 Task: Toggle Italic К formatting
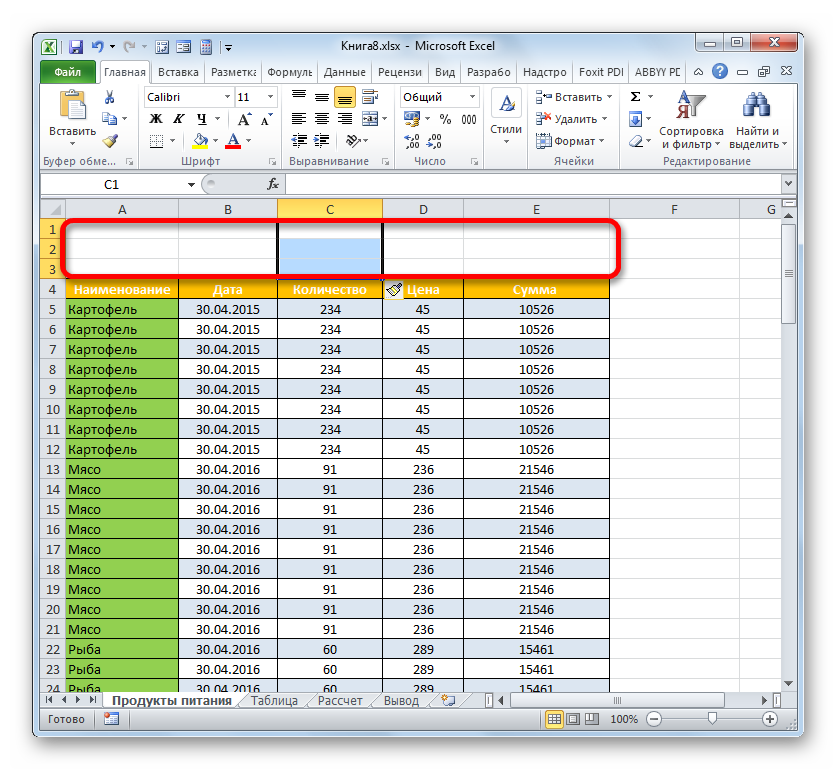[x=178, y=119]
